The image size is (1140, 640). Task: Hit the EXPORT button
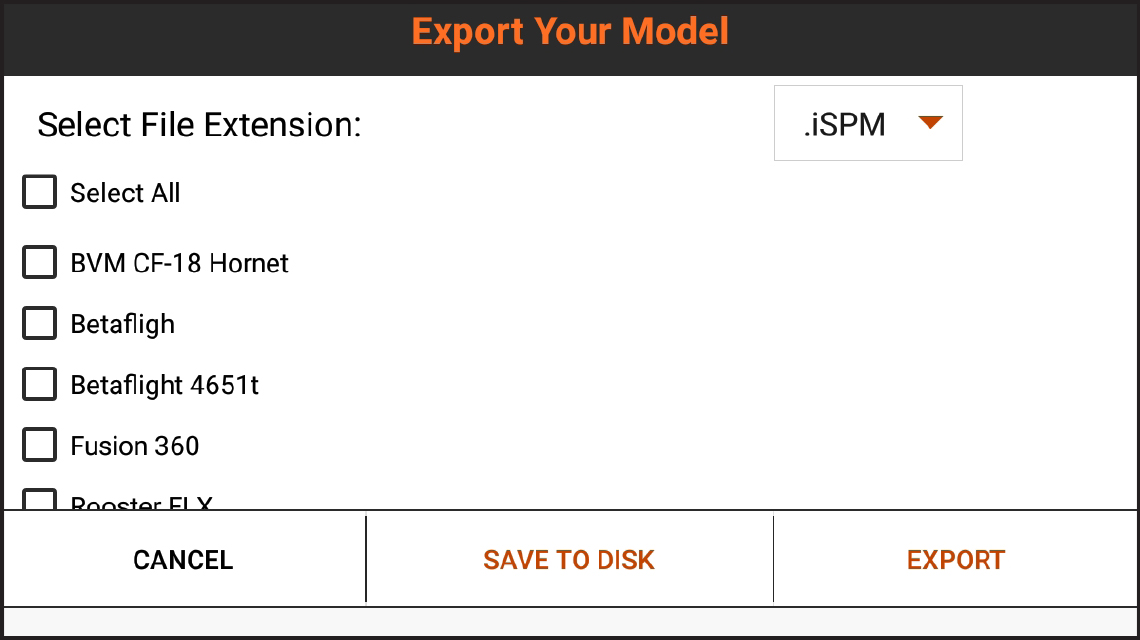click(956, 560)
